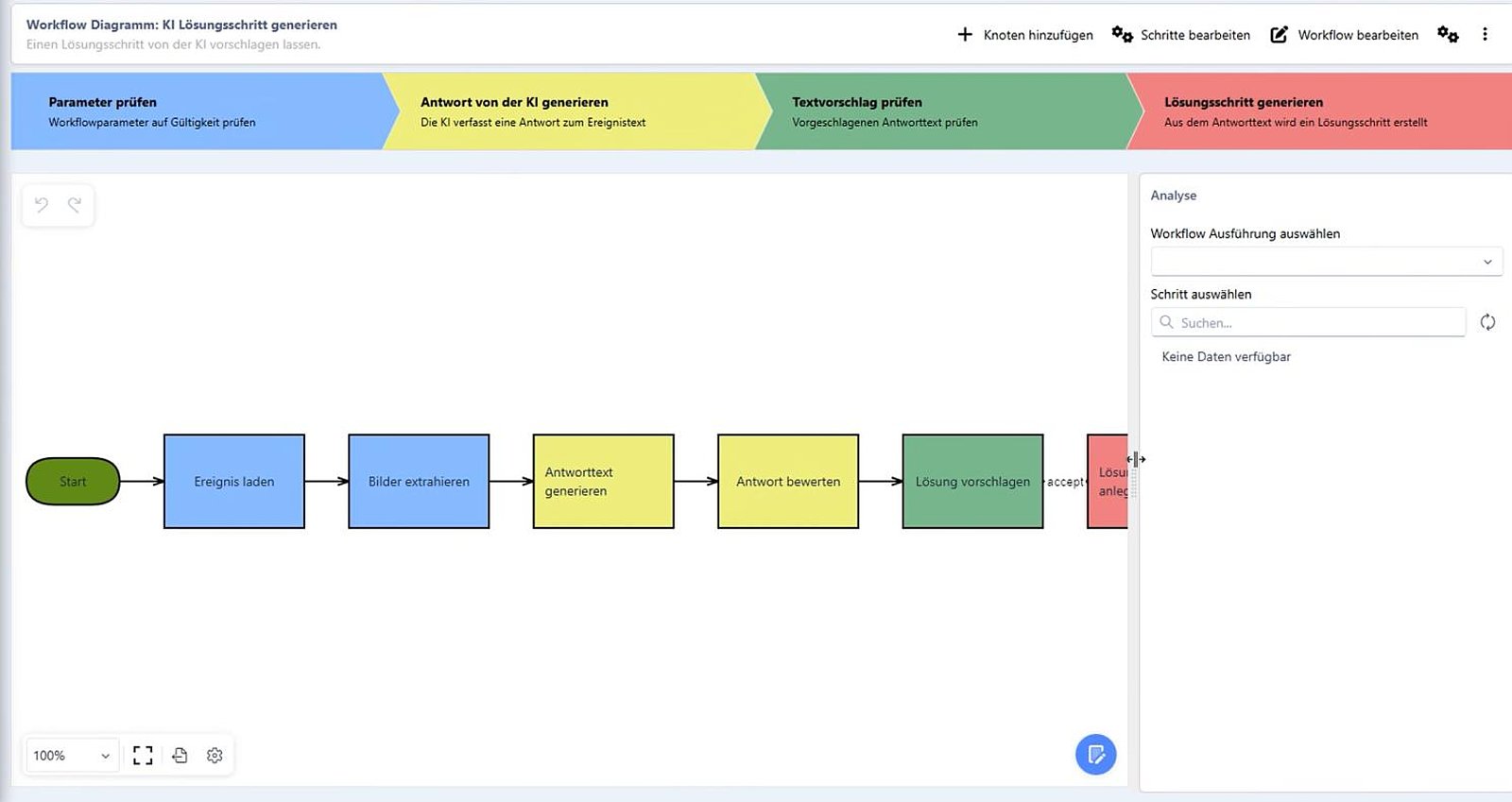This screenshot has width=1512, height=802.
Task: Click the pencil icon for Workflow bearbeiten
Action: pyautogui.click(x=1279, y=34)
